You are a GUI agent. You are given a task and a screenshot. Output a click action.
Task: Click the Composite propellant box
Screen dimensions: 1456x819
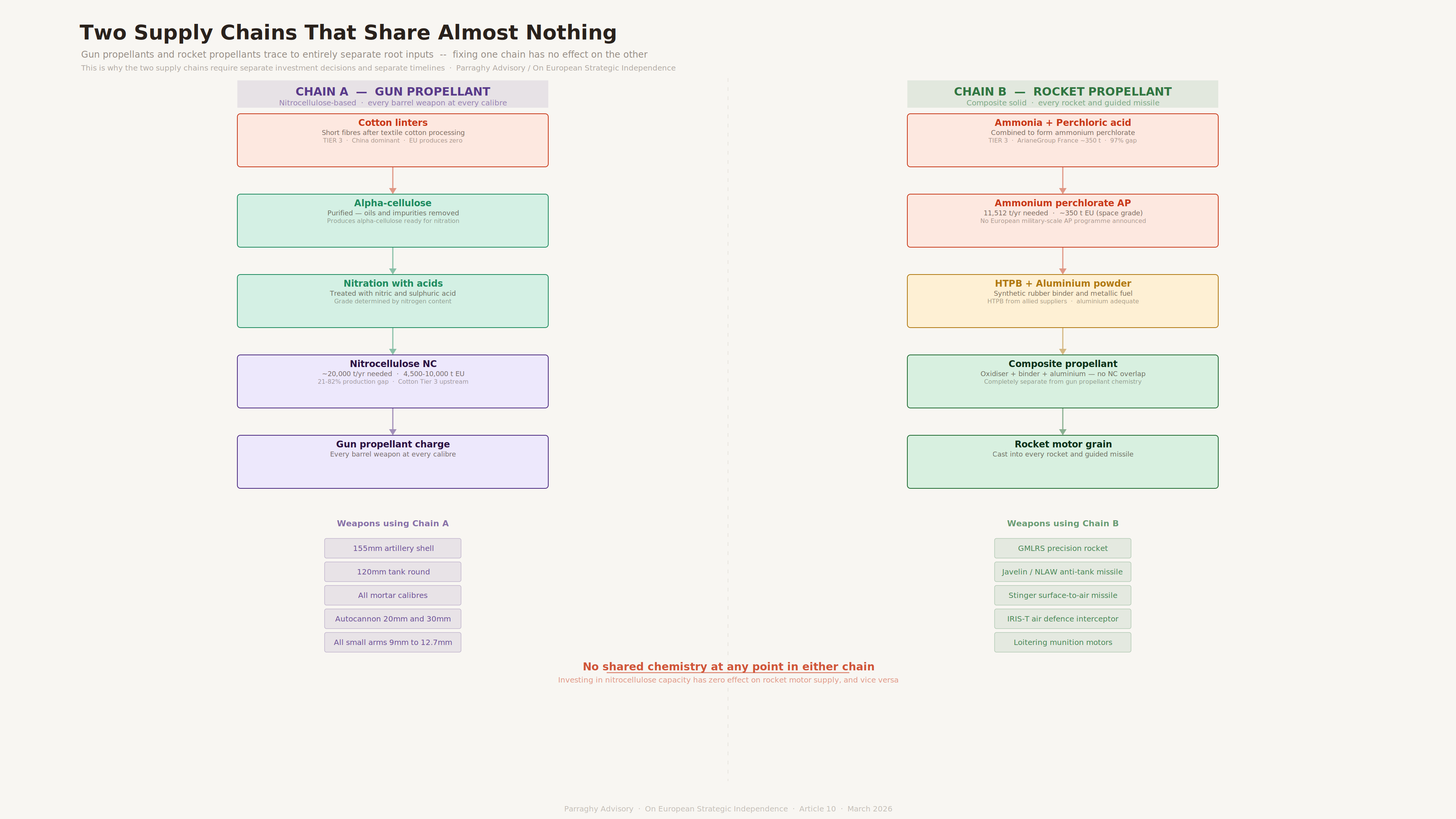click(x=1062, y=381)
